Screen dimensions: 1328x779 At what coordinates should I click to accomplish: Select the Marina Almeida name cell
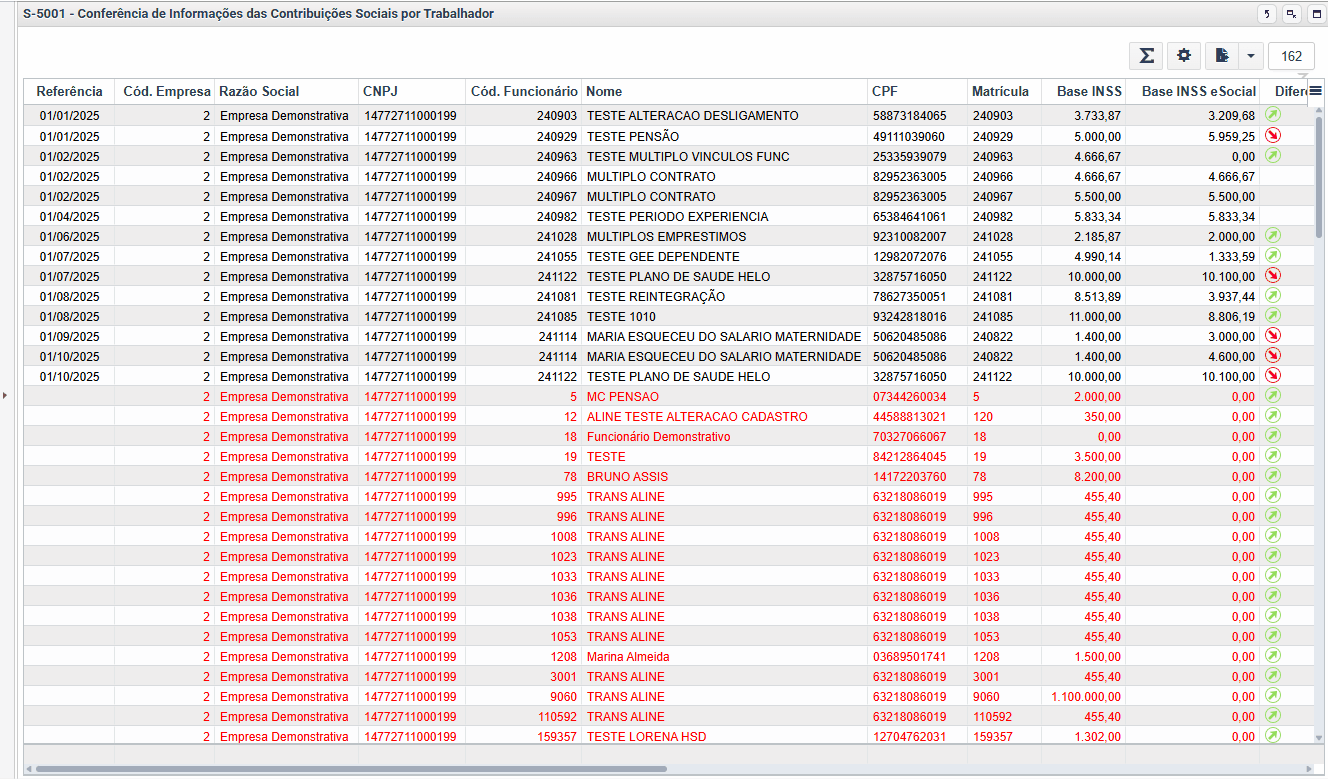725,656
